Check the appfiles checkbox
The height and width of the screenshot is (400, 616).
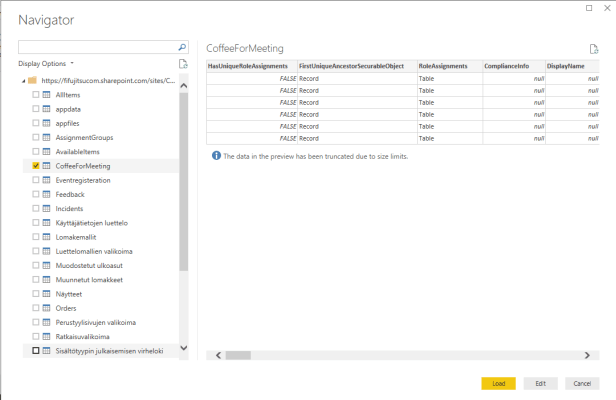click(x=36, y=123)
